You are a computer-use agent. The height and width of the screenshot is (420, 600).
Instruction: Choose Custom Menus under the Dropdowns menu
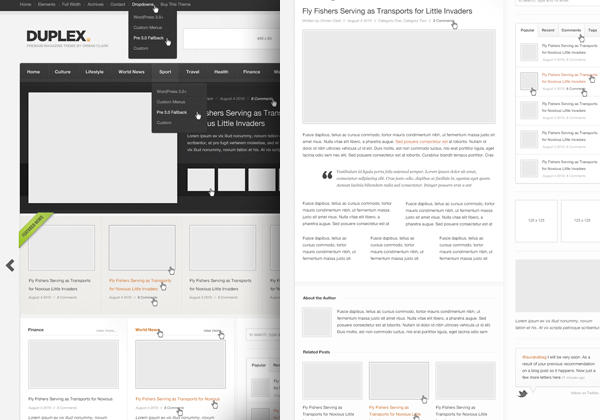pyautogui.click(x=147, y=28)
